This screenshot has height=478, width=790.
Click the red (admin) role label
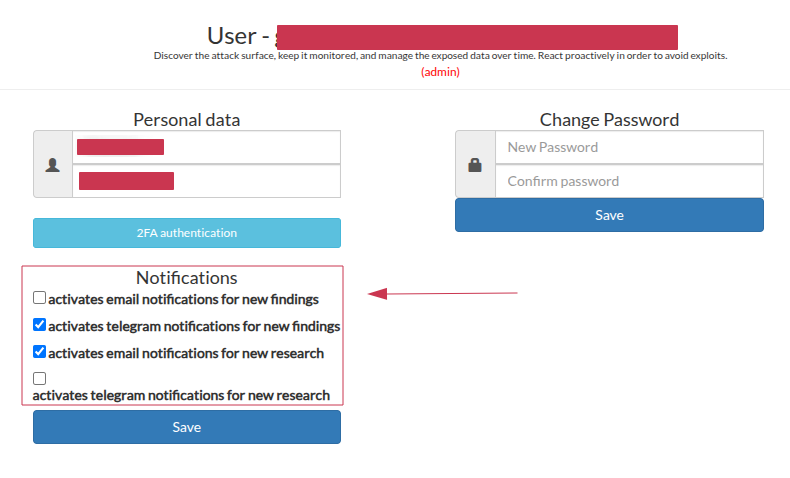[x=440, y=73]
